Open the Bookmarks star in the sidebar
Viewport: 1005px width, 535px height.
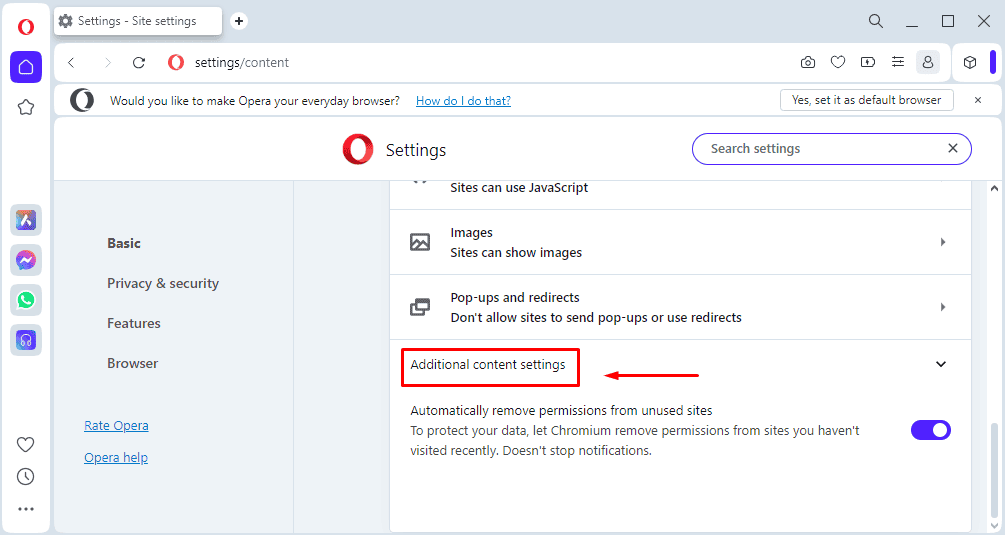tap(26, 107)
